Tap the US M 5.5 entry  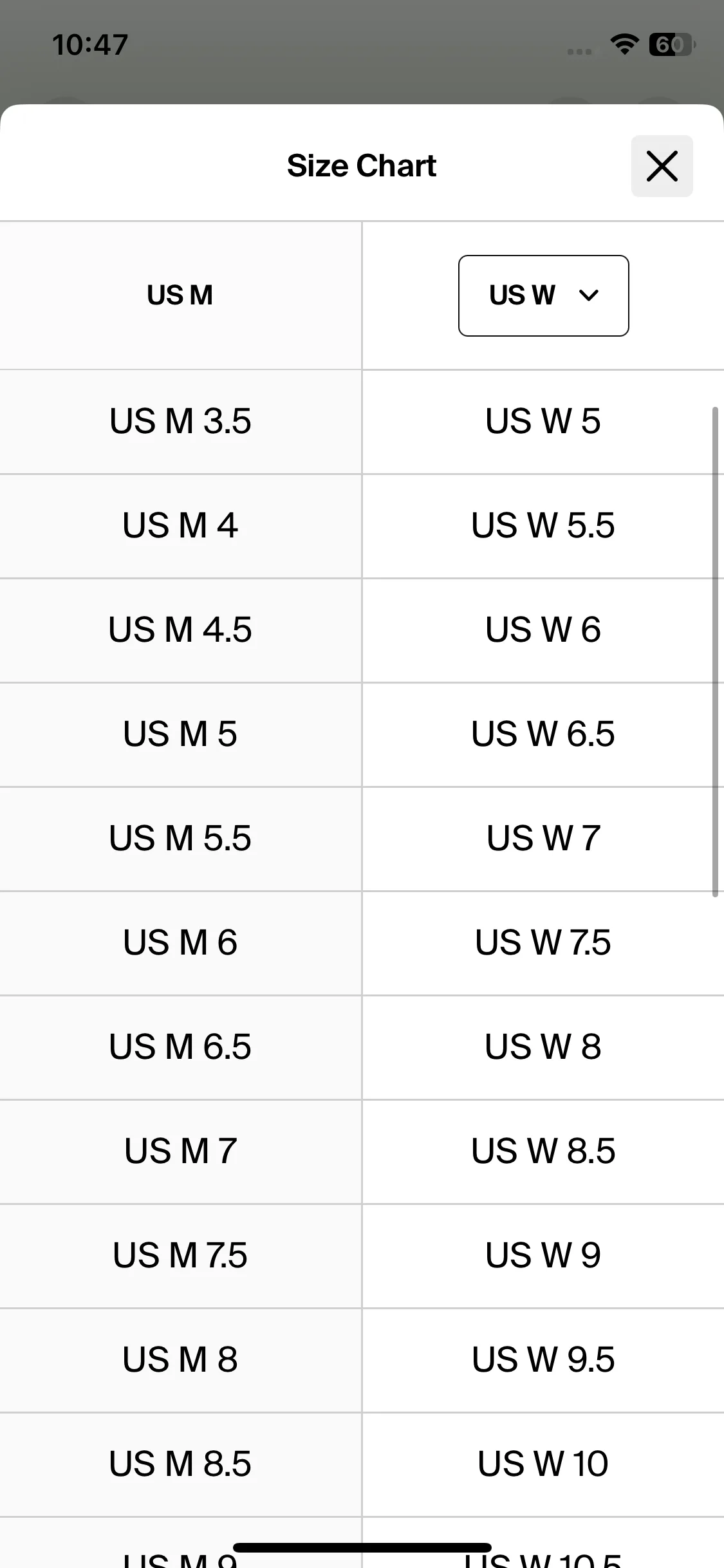(180, 839)
